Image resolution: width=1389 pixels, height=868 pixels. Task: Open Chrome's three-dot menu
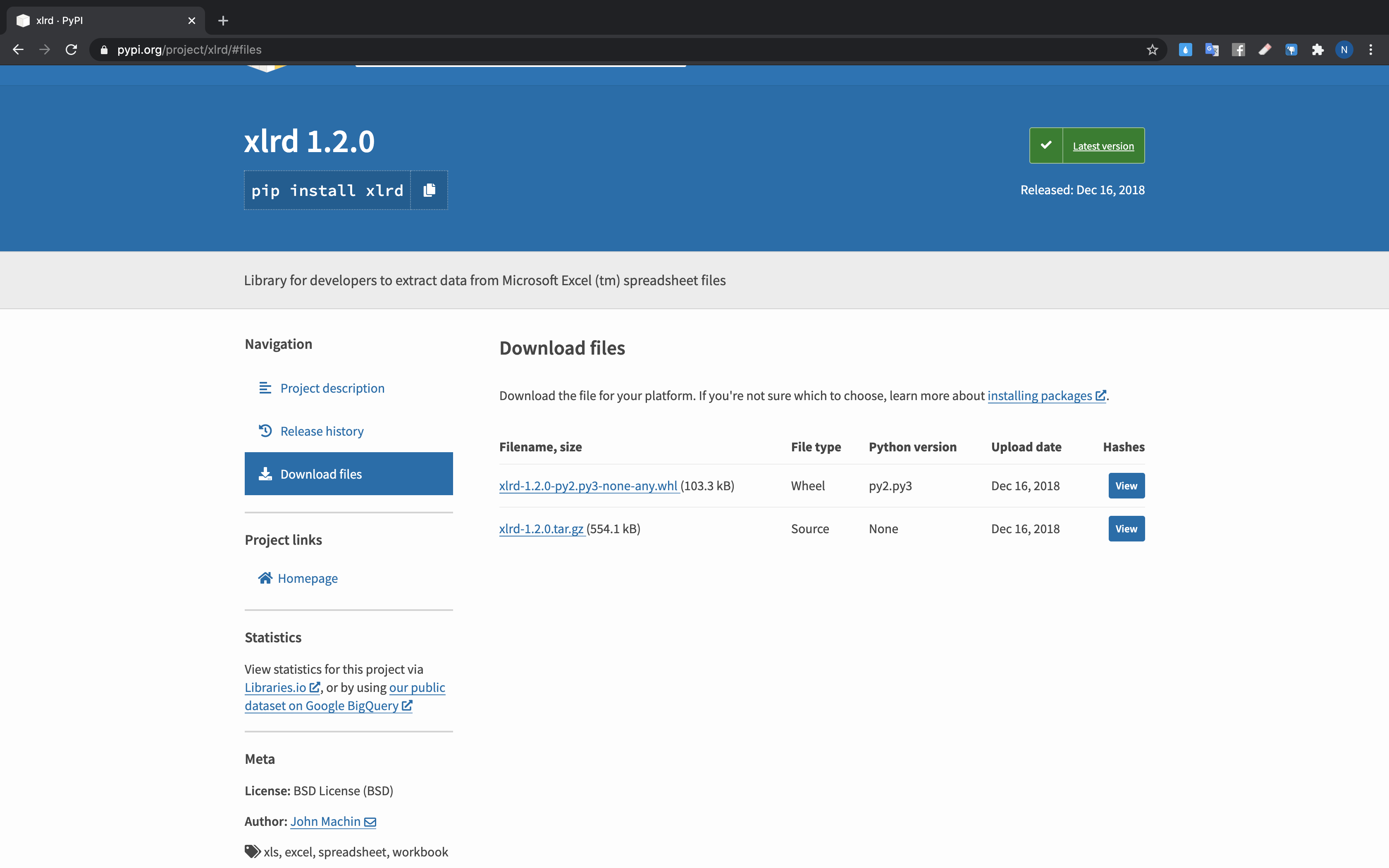1371,50
